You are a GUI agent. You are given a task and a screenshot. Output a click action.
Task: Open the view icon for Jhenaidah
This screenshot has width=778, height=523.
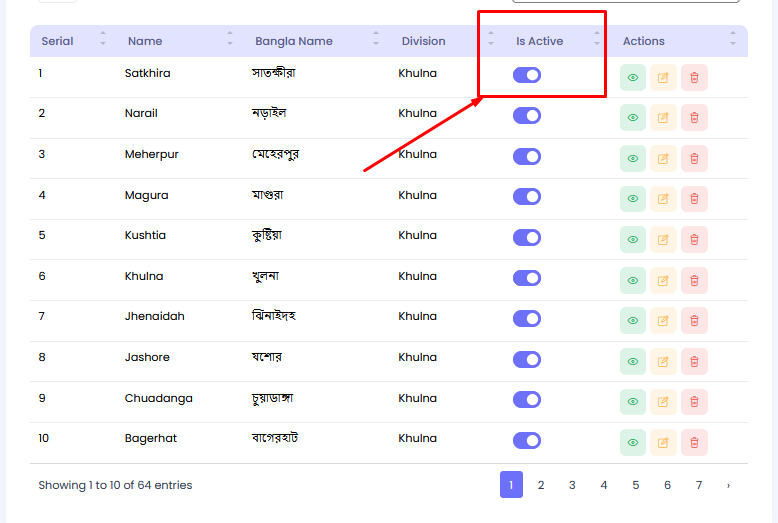[632, 321]
